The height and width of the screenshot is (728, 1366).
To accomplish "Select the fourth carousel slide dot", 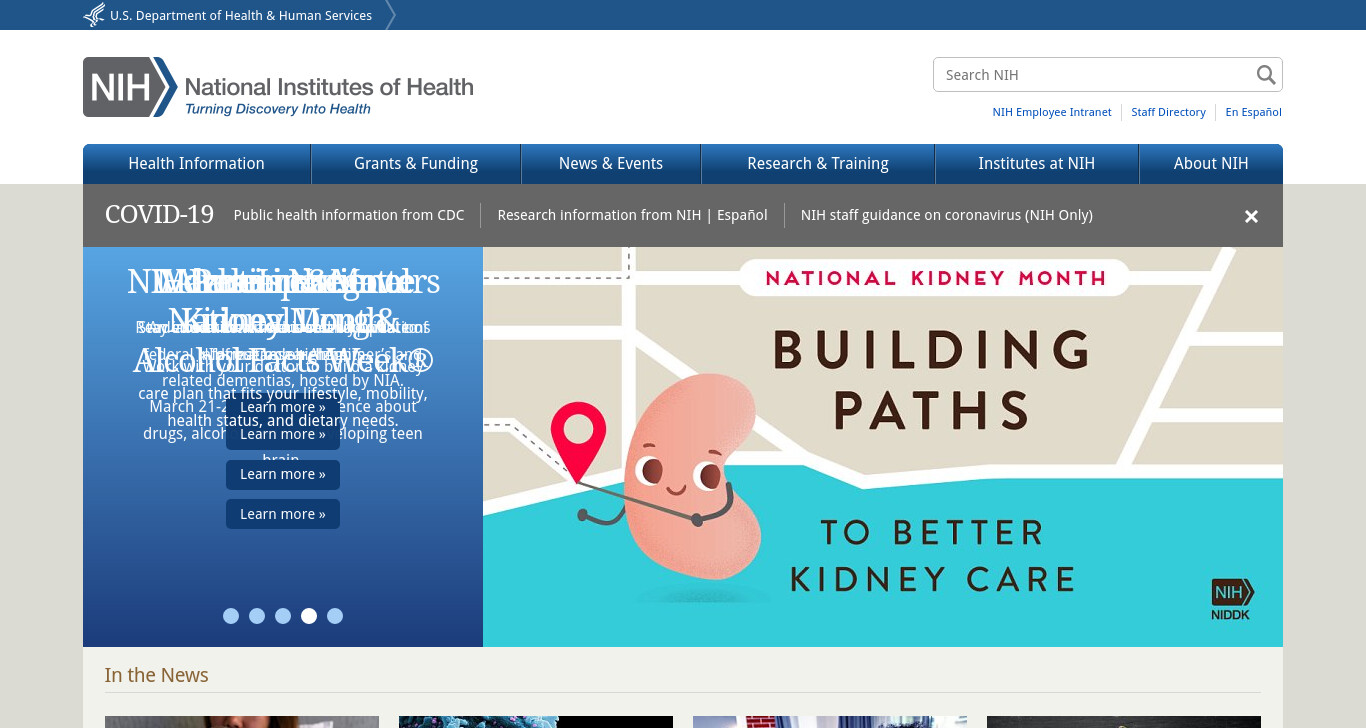I will click(309, 616).
